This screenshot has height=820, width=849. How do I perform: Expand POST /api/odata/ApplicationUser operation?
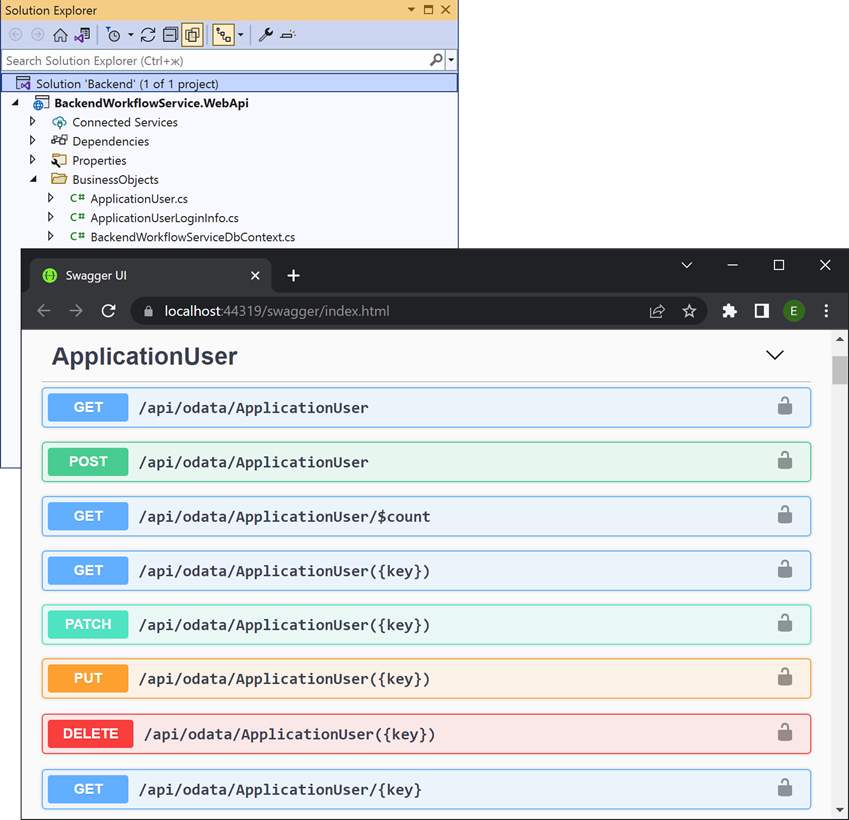(x=426, y=461)
